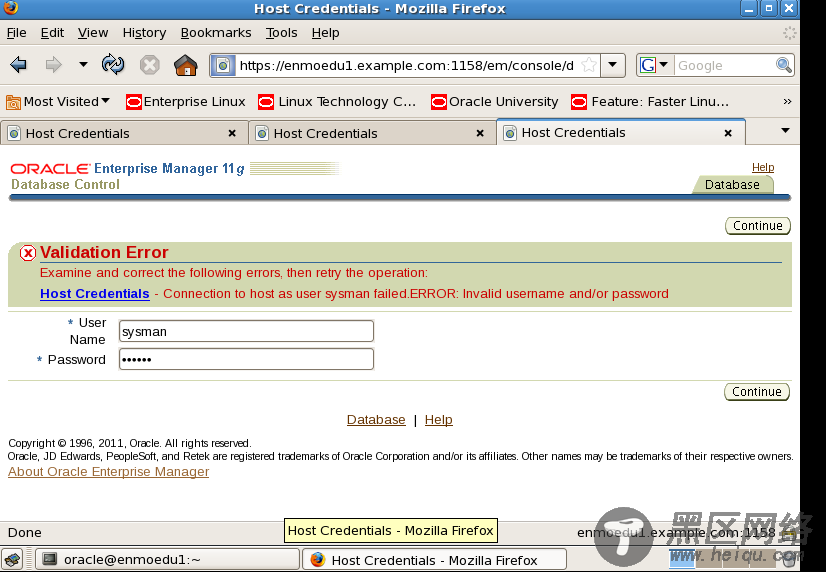Click the Oracle University bookmark's red icon

pos(439,102)
